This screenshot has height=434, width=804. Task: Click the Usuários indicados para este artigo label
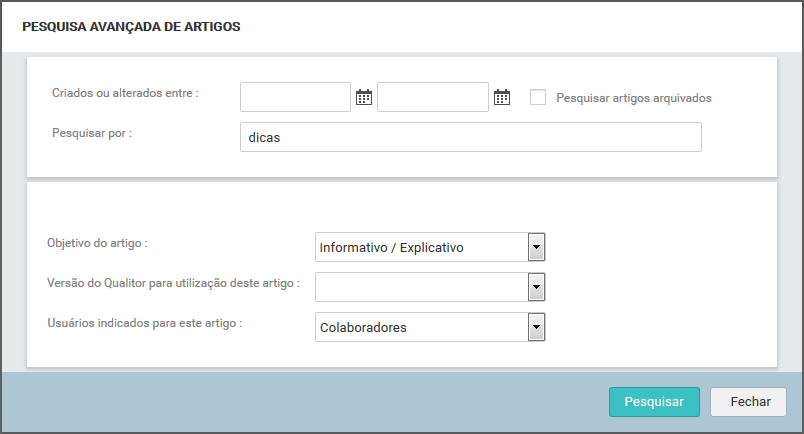click(145, 323)
